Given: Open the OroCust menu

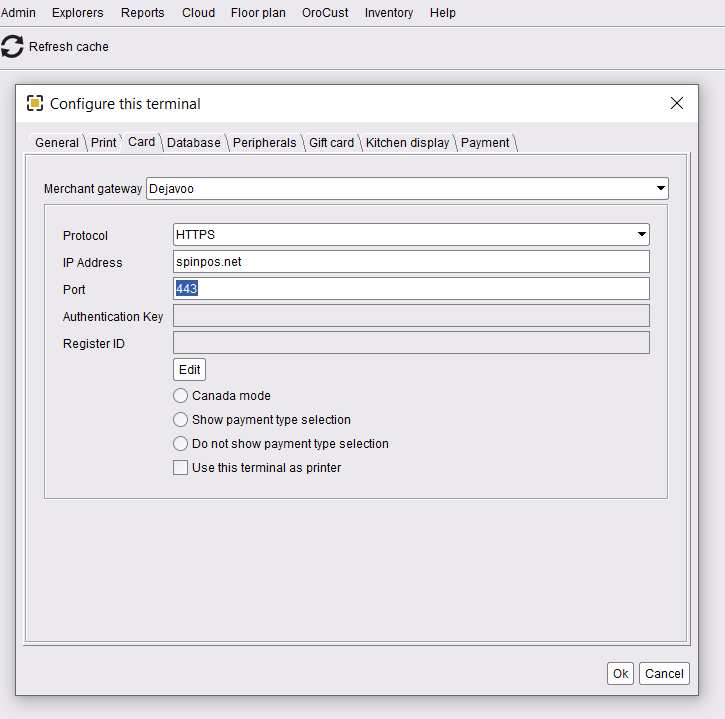Looking at the screenshot, I should pyautogui.click(x=325, y=13).
